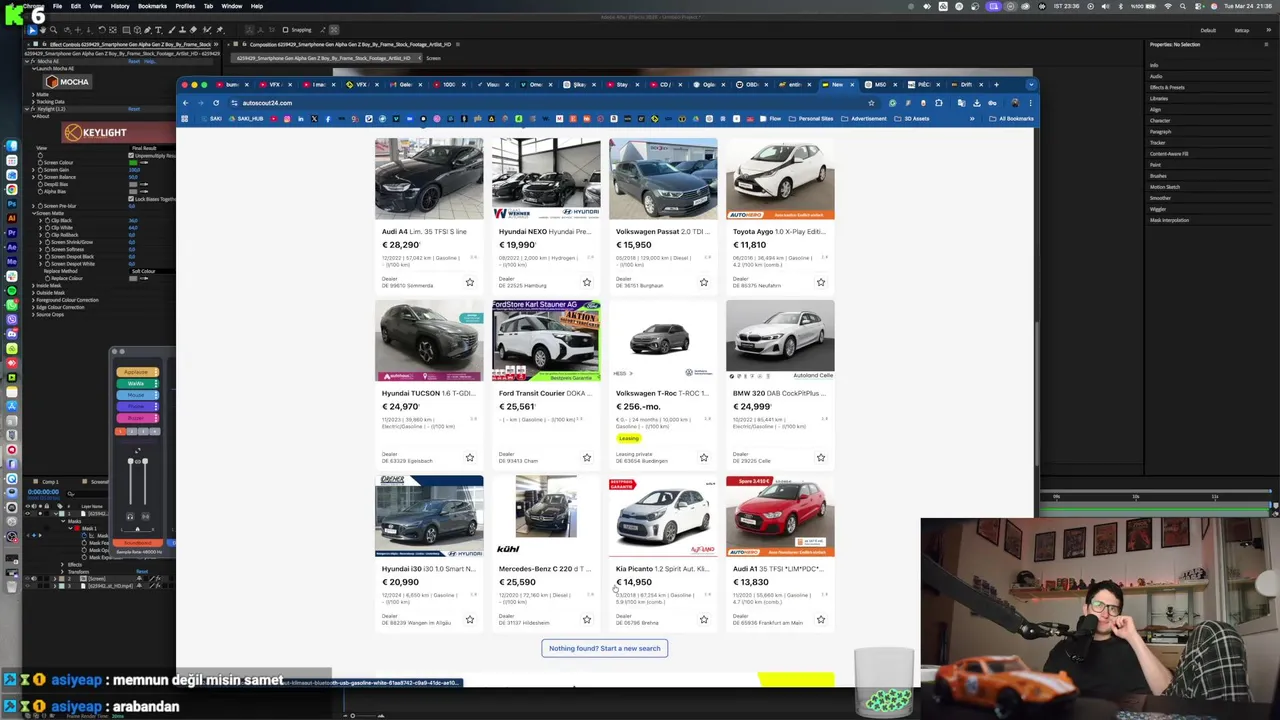Select the After Effects Selection tool

coord(32,30)
